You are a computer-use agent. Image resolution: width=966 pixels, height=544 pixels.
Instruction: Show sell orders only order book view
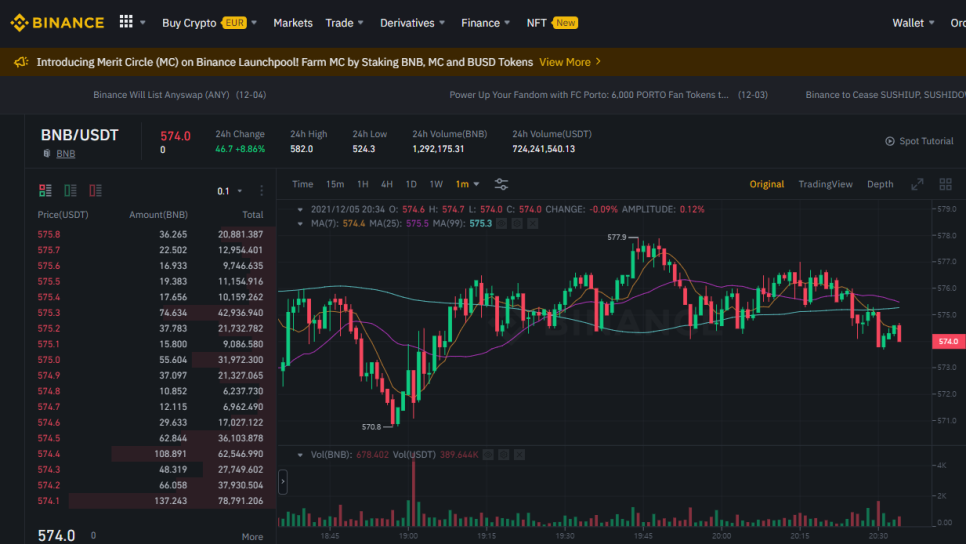coord(95,190)
